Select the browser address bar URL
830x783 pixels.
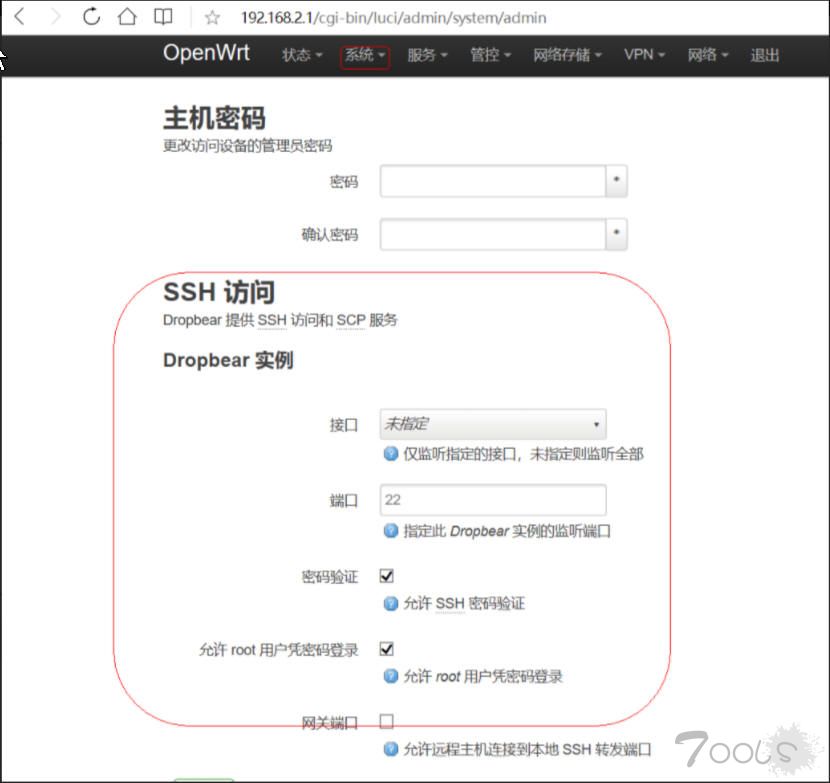tap(393, 18)
